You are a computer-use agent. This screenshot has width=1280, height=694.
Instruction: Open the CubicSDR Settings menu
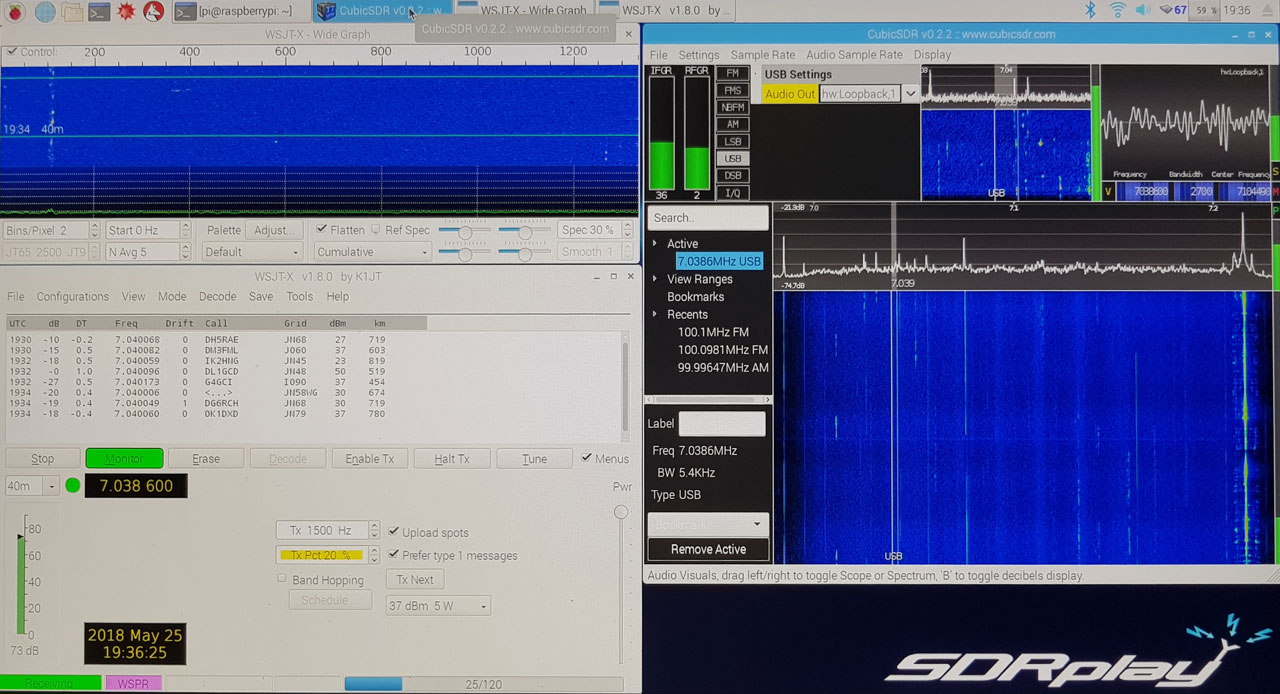[x=699, y=55]
